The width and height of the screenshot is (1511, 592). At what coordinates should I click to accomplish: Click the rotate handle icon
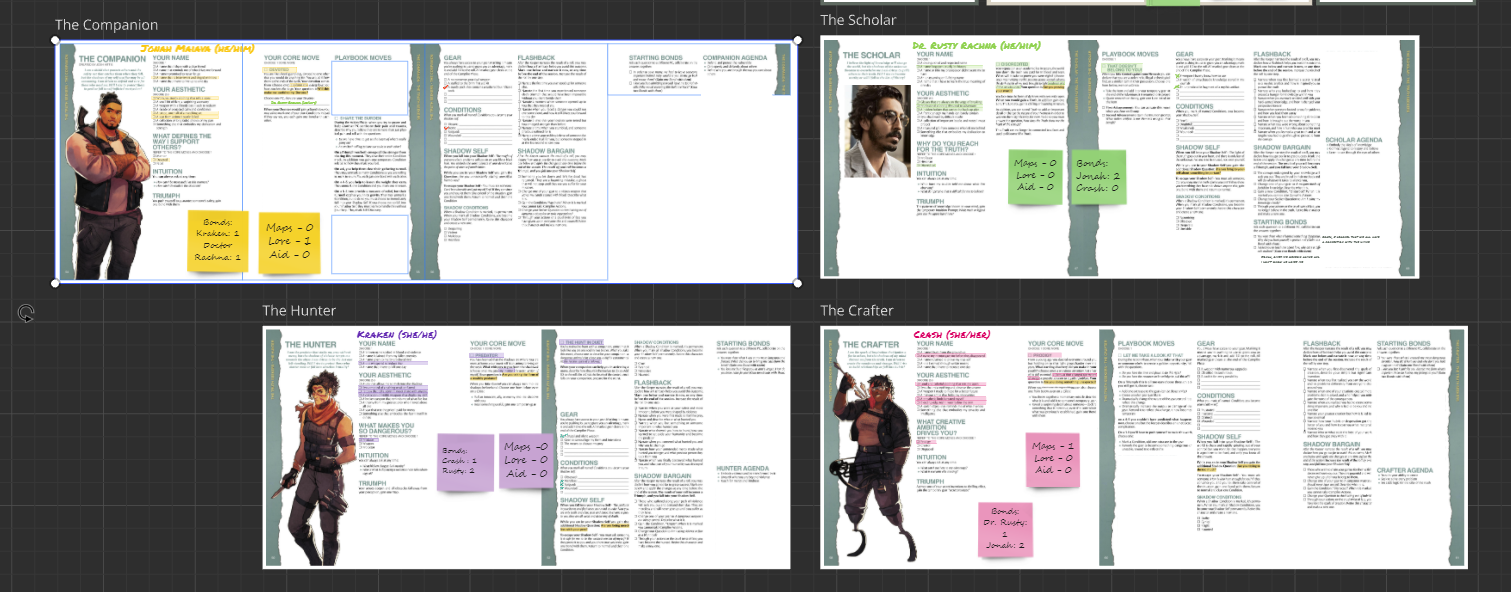click(27, 314)
